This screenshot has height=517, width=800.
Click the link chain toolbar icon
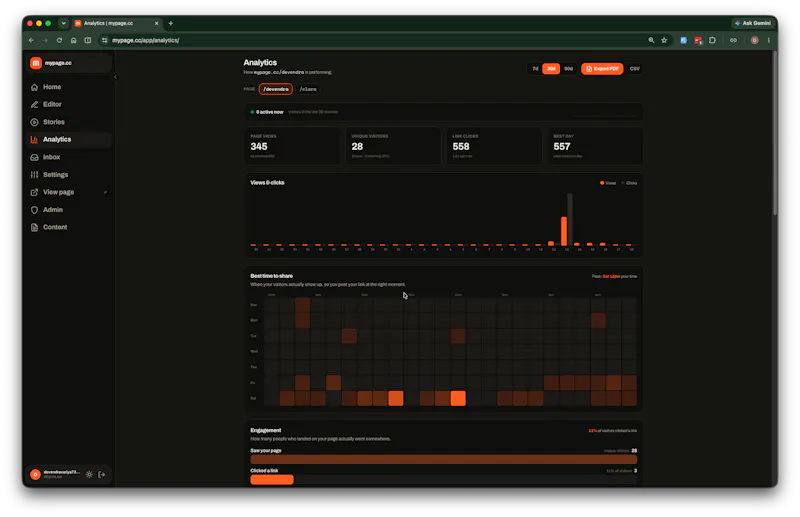[x=733, y=40]
